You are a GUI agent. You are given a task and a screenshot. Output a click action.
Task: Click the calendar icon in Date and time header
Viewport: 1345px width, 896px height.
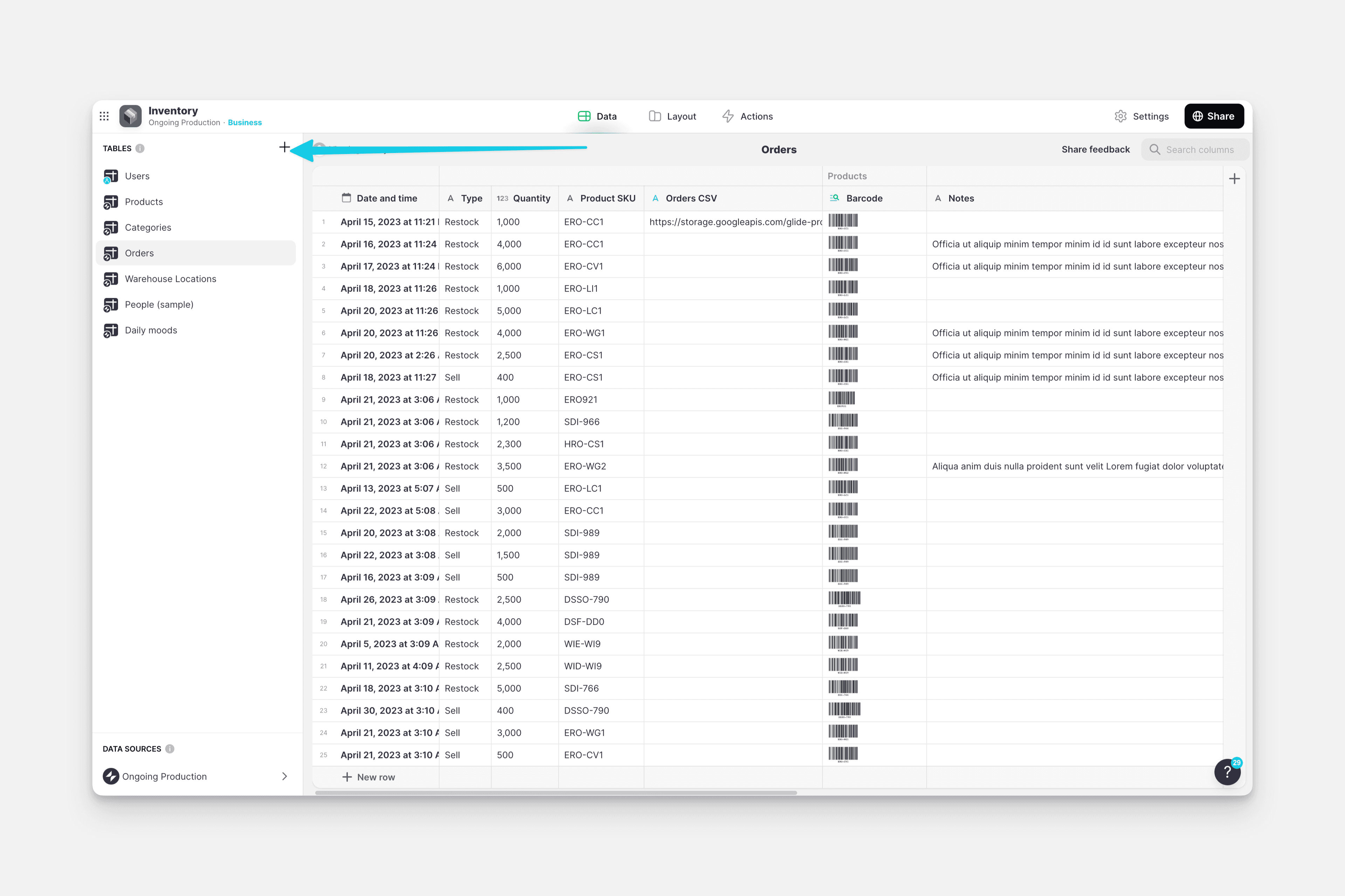[x=346, y=198]
